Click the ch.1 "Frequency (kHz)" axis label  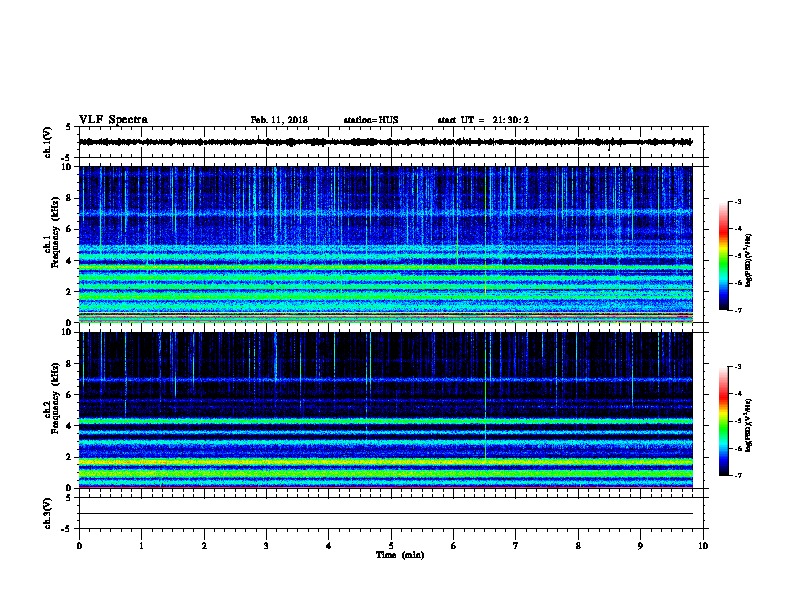coord(55,232)
